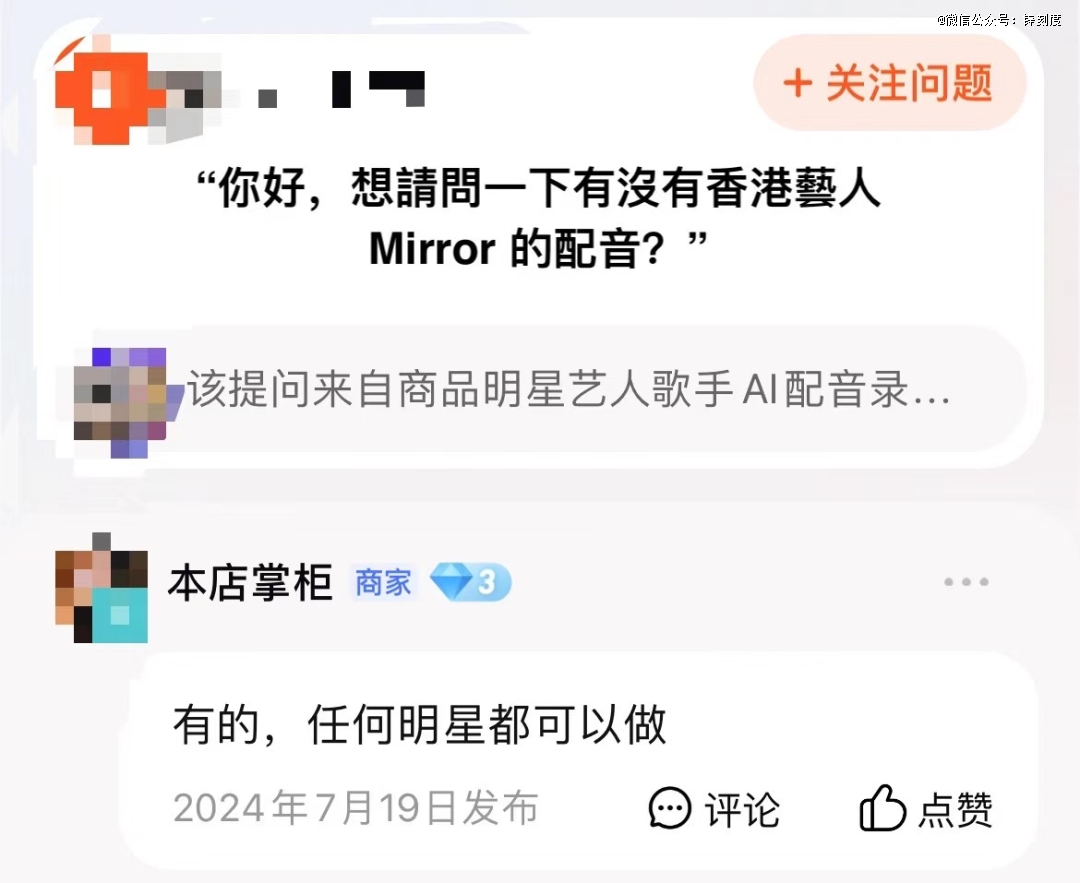Click the seller answer card background
This screenshot has width=1080, height=883.
pos(579,761)
